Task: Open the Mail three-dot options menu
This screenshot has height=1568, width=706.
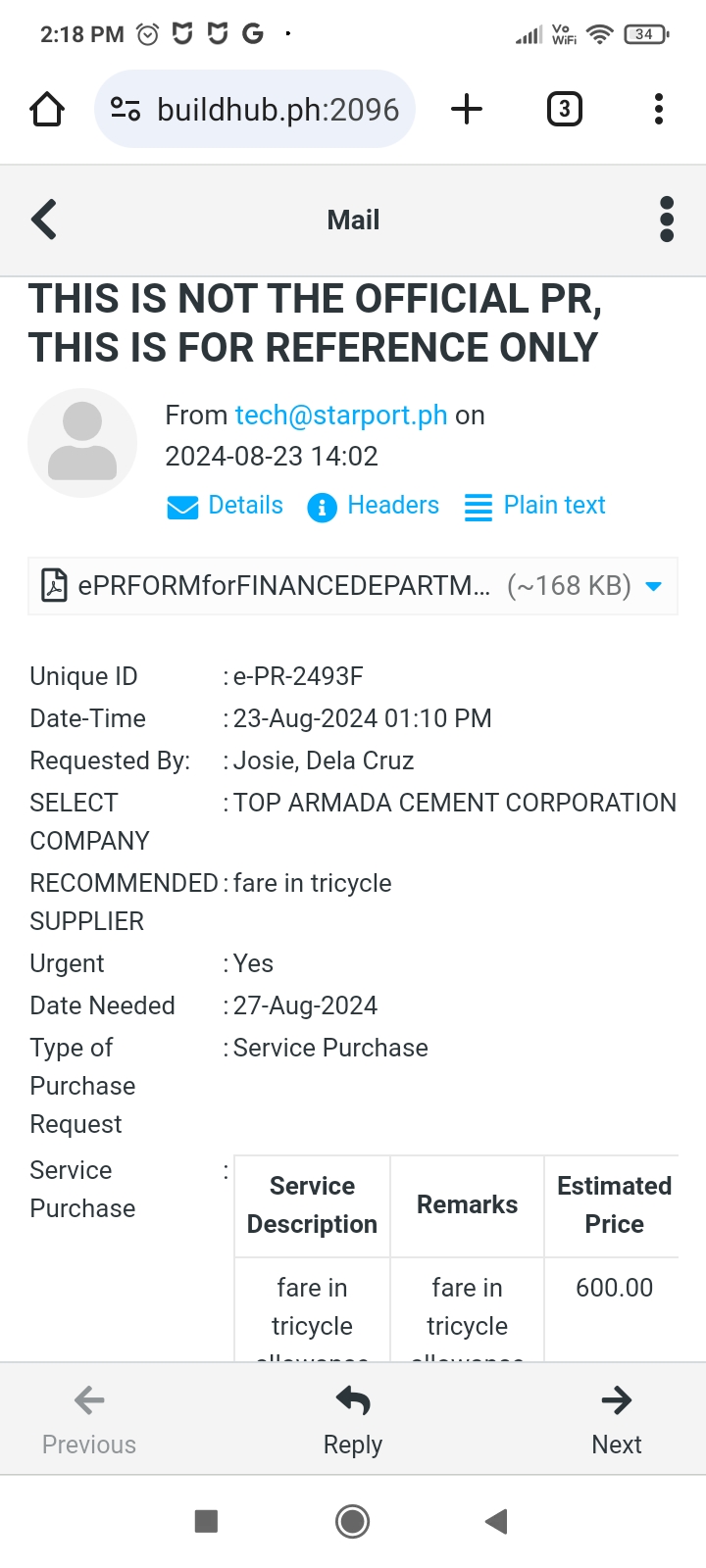Action: point(667,220)
